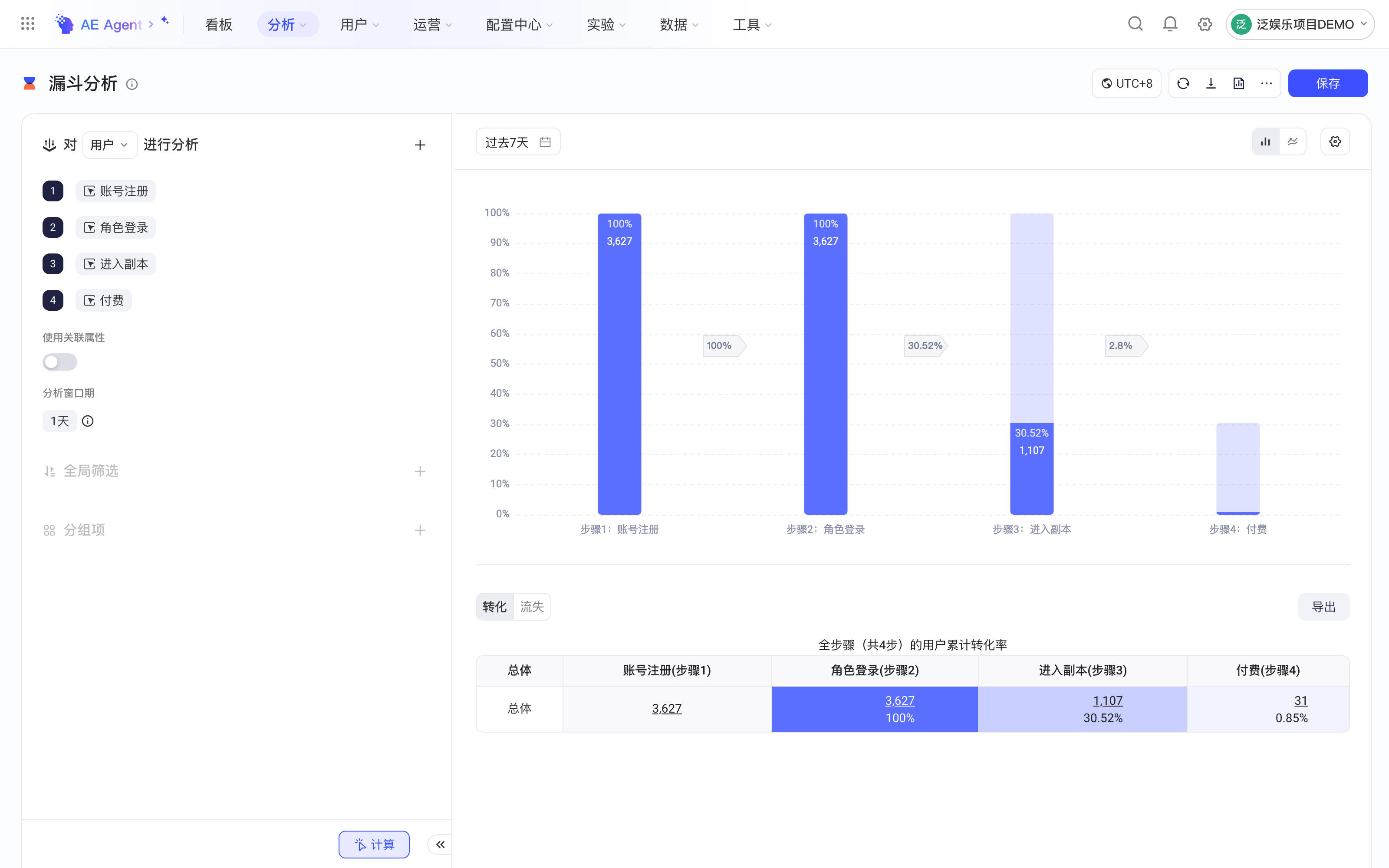Add a funnel step with plus icon

coord(420,145)
